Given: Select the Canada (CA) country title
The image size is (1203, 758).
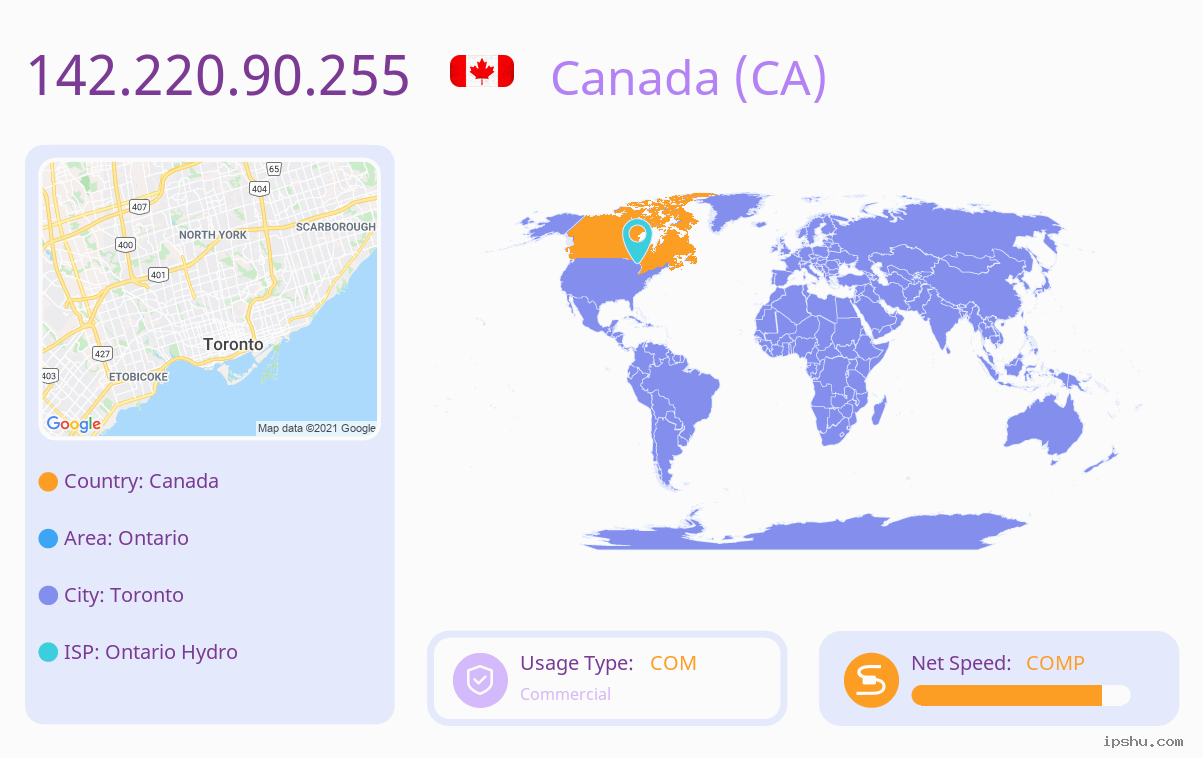Looking at the screenshot, I should (689, 77).
